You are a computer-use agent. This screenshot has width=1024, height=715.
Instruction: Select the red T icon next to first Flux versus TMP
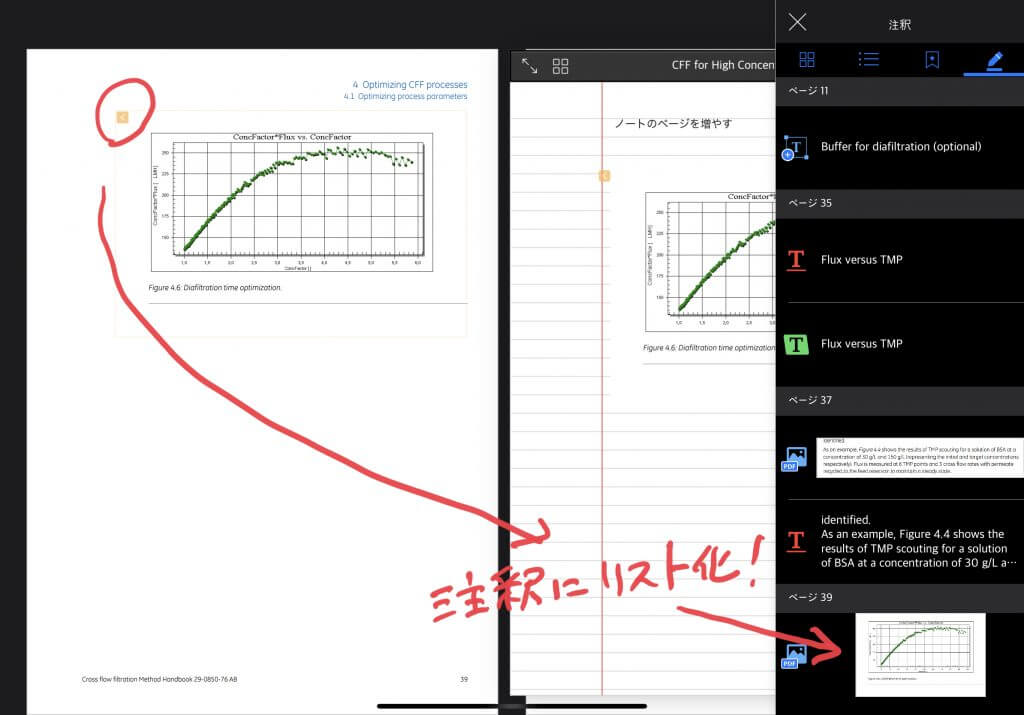796,260
